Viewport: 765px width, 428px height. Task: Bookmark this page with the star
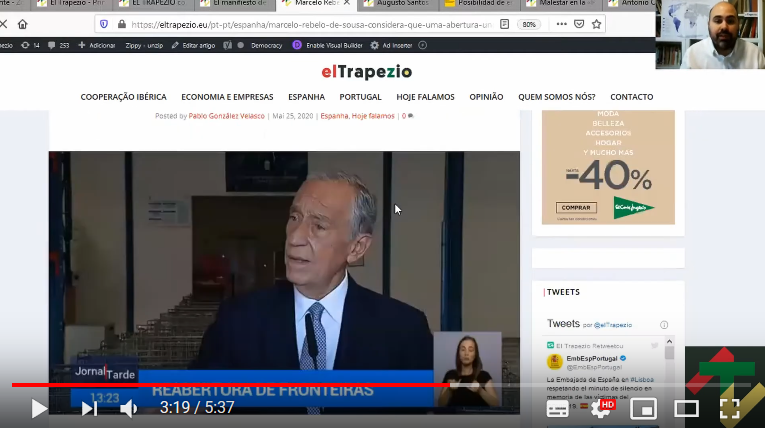pyautogui.click(x=596, y=24)
